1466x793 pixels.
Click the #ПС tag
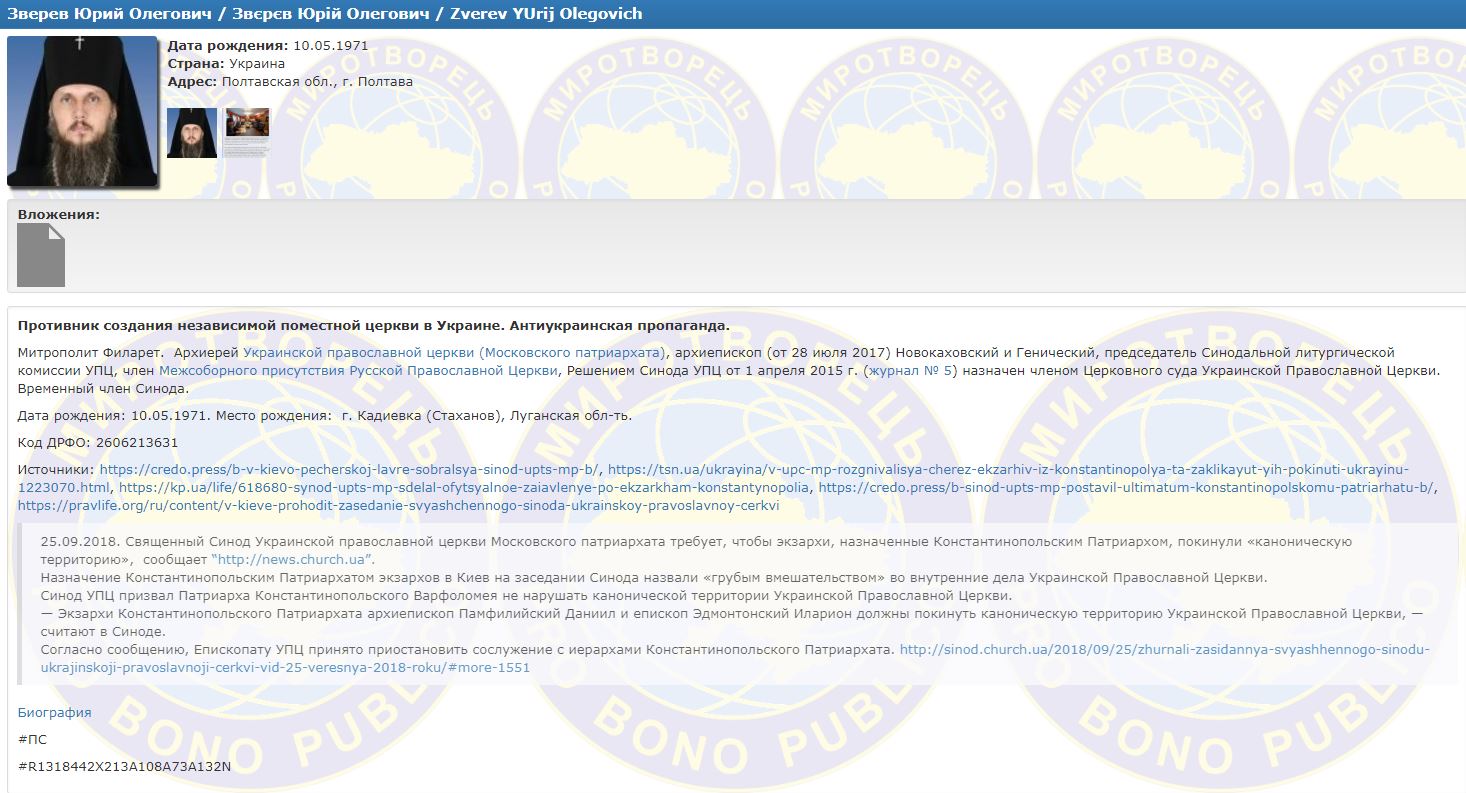point(32,739)
